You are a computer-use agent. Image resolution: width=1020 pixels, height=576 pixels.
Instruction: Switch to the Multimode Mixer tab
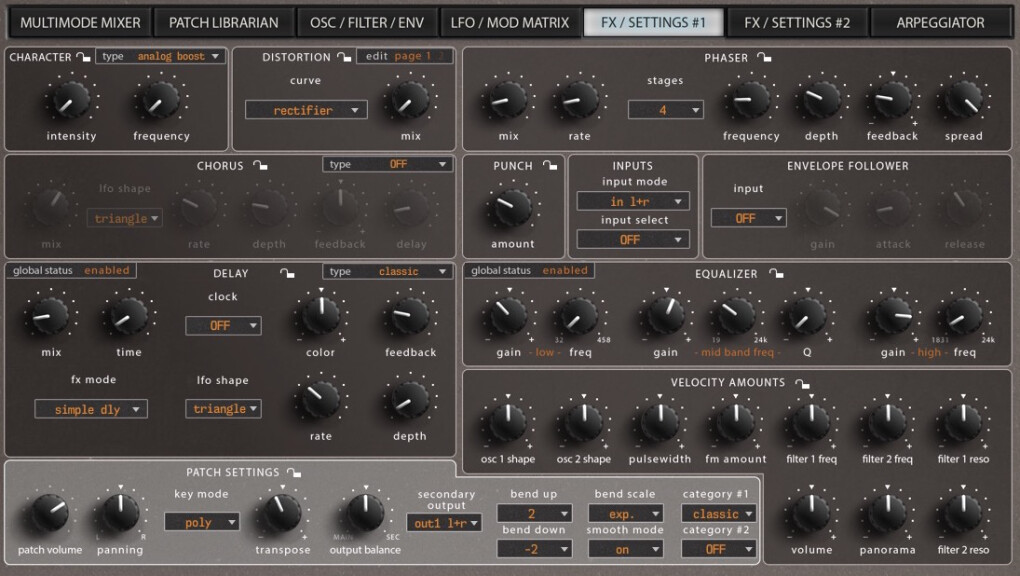[x=80, y=23]
